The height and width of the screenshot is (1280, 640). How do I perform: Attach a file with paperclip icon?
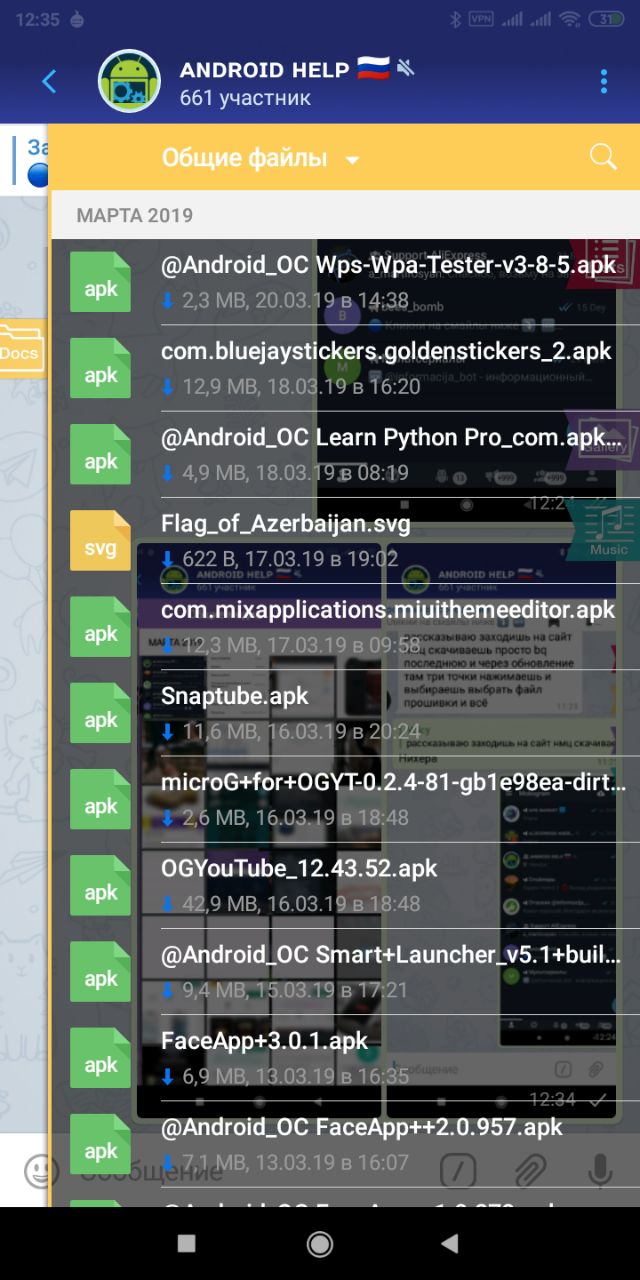point(529,1170)
